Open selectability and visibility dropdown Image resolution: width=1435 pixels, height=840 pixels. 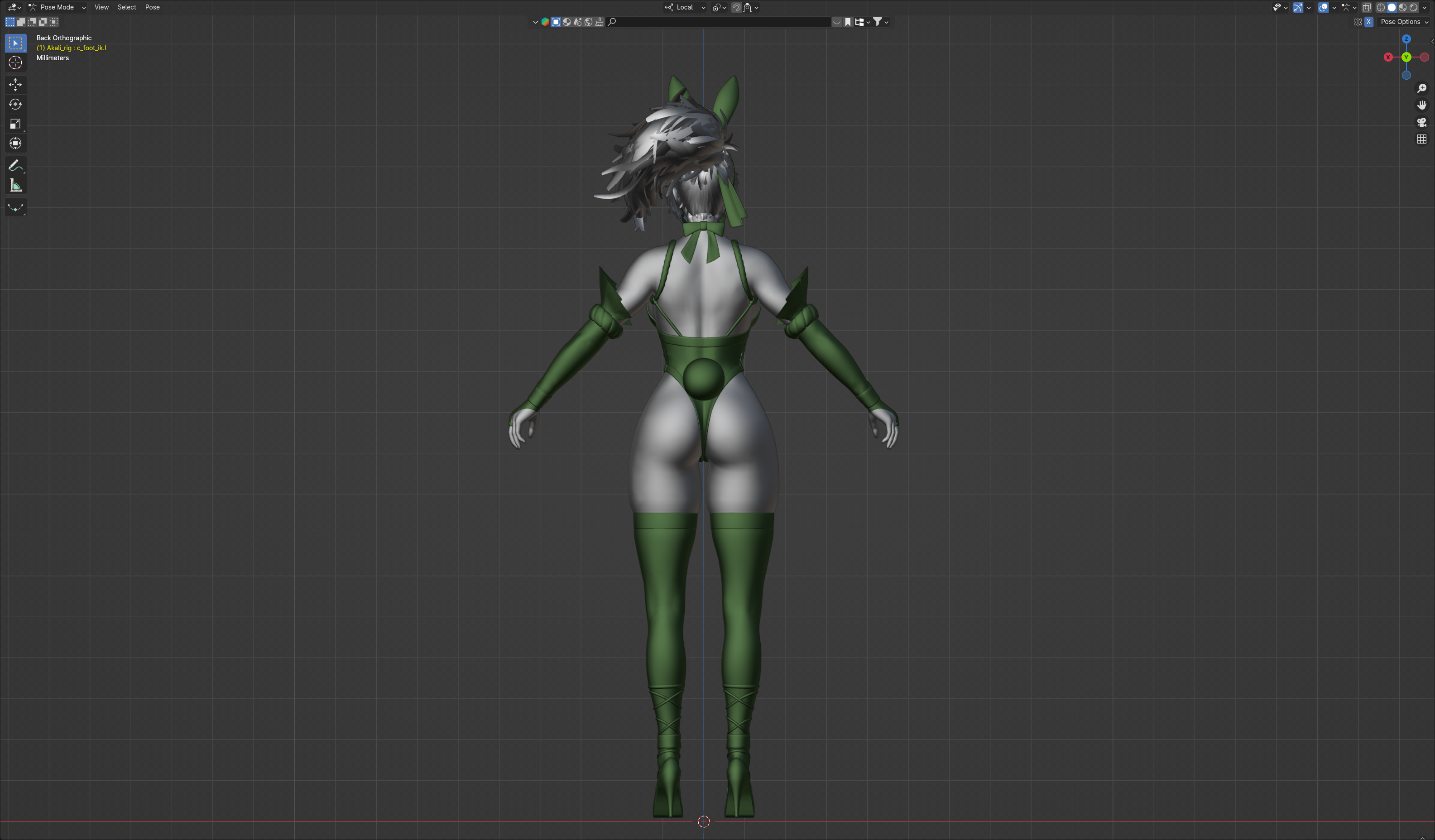(x=1280, y=7)
